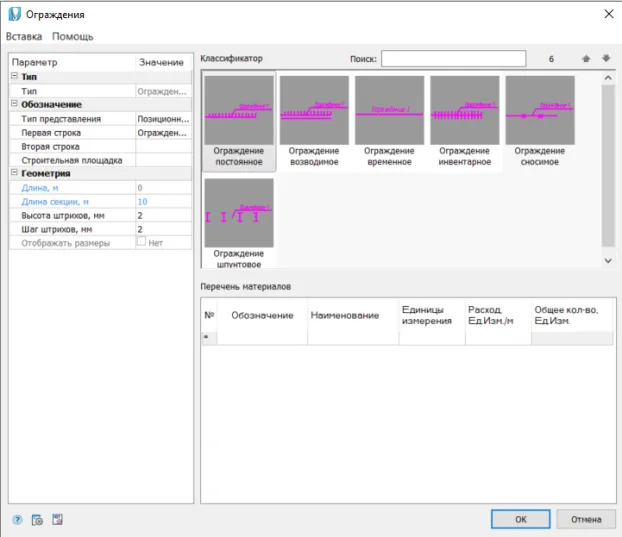Collapse the Тип section
The image size is (622, 537).
coord(14,77)
